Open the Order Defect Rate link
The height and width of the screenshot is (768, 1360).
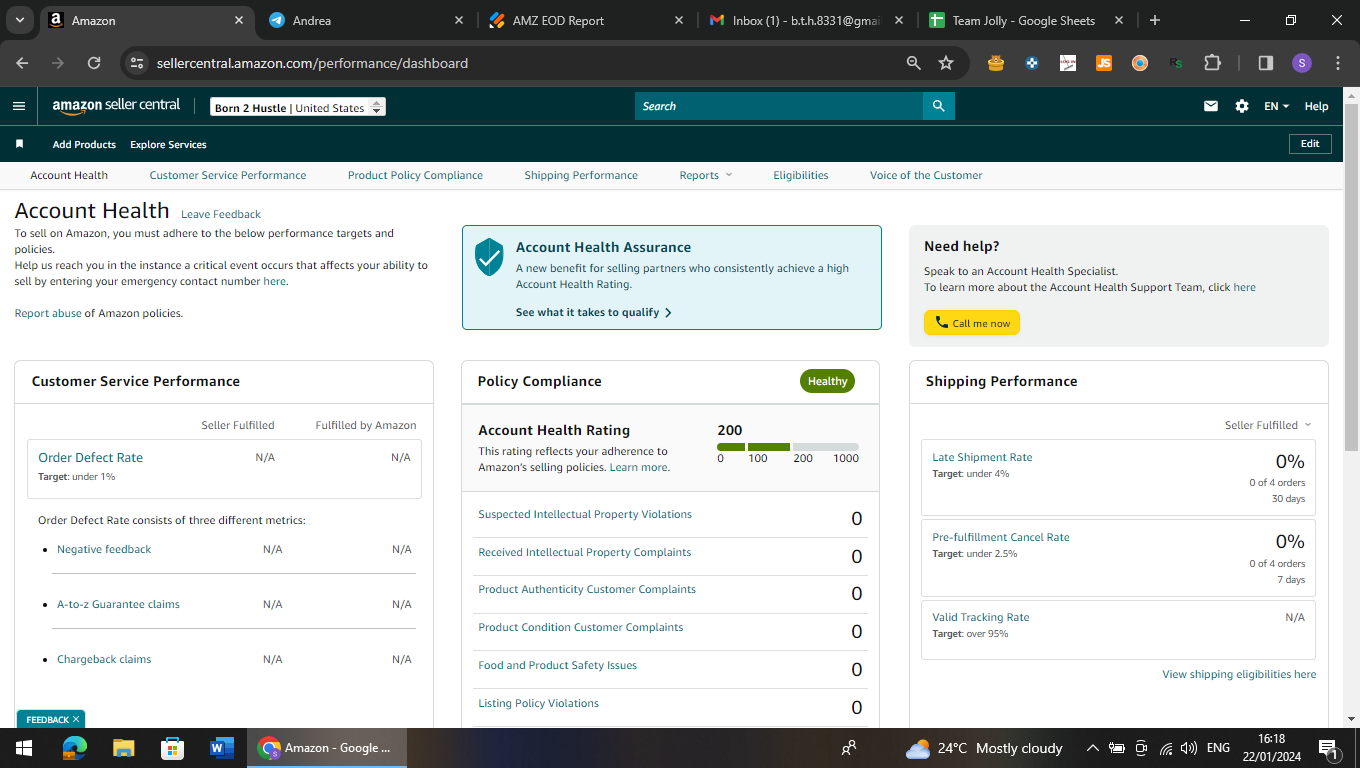[90, 457]
